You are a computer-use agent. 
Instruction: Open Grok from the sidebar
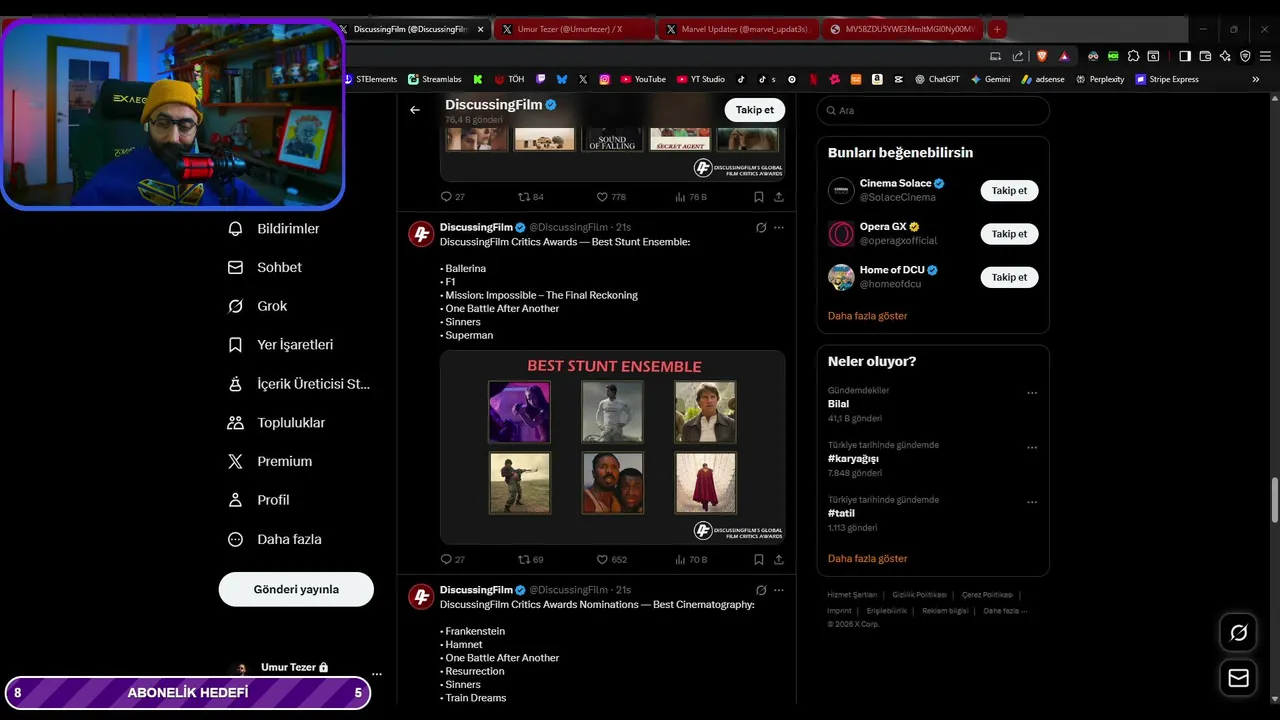pyautogui.click(x=258, y=306)
